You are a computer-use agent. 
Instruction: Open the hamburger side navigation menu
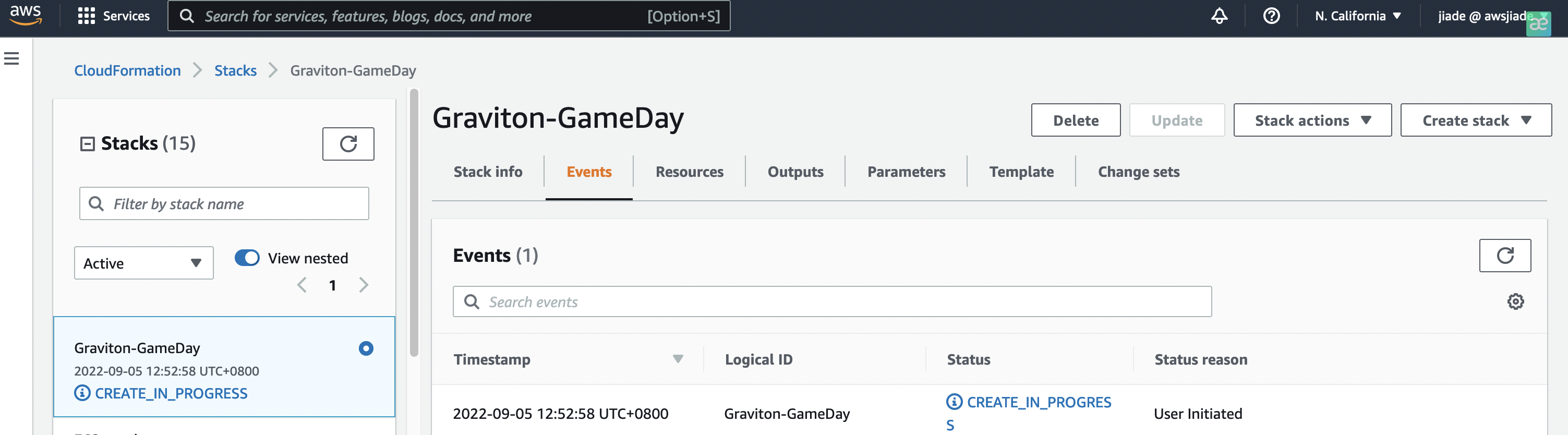coord(11,58)
